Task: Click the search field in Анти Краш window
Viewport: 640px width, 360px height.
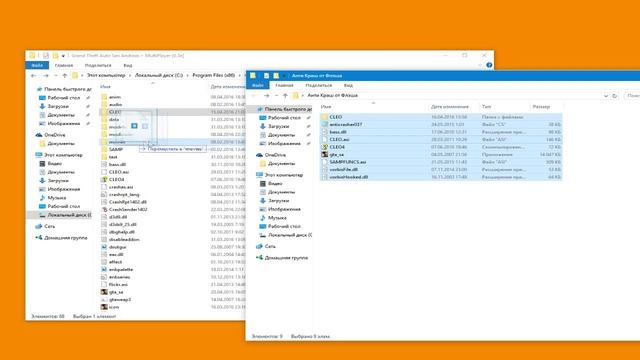Action: (x=632, y=96)
